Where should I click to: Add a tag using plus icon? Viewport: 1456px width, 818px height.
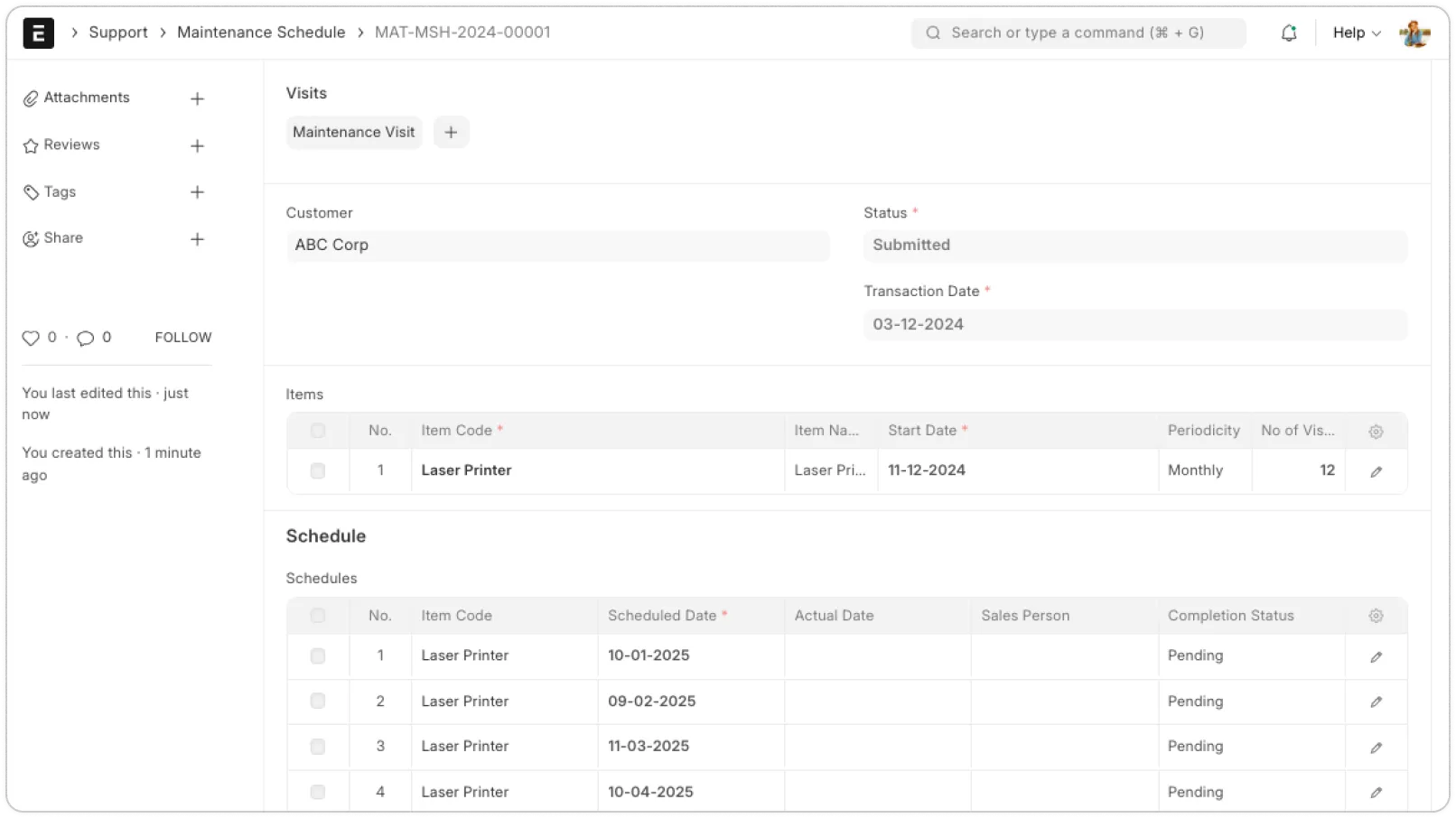pyautogui.click(x=197, y=192)
